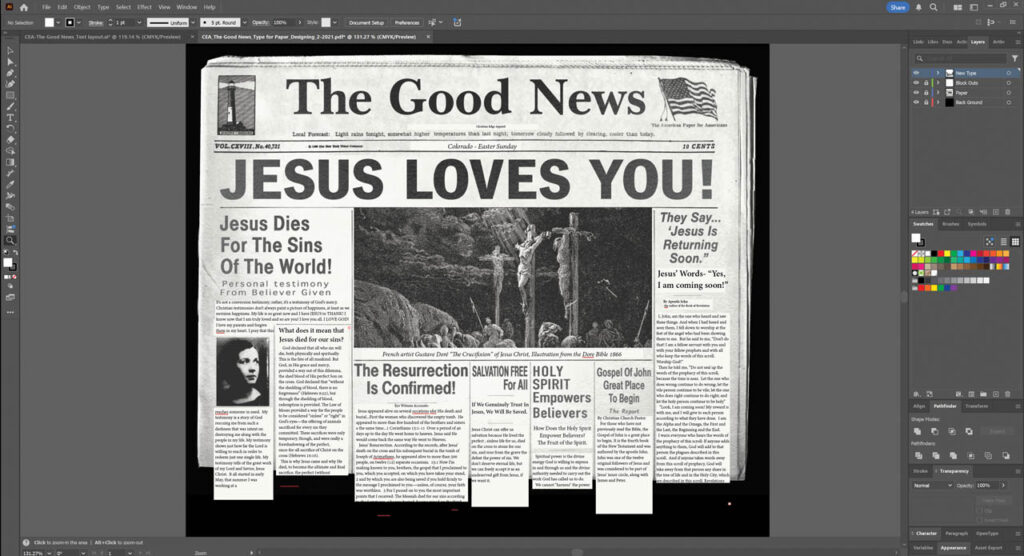Viewport: 1024px width, 556px height.
Task: Apply Outline pathfinder
Action: 988,455
